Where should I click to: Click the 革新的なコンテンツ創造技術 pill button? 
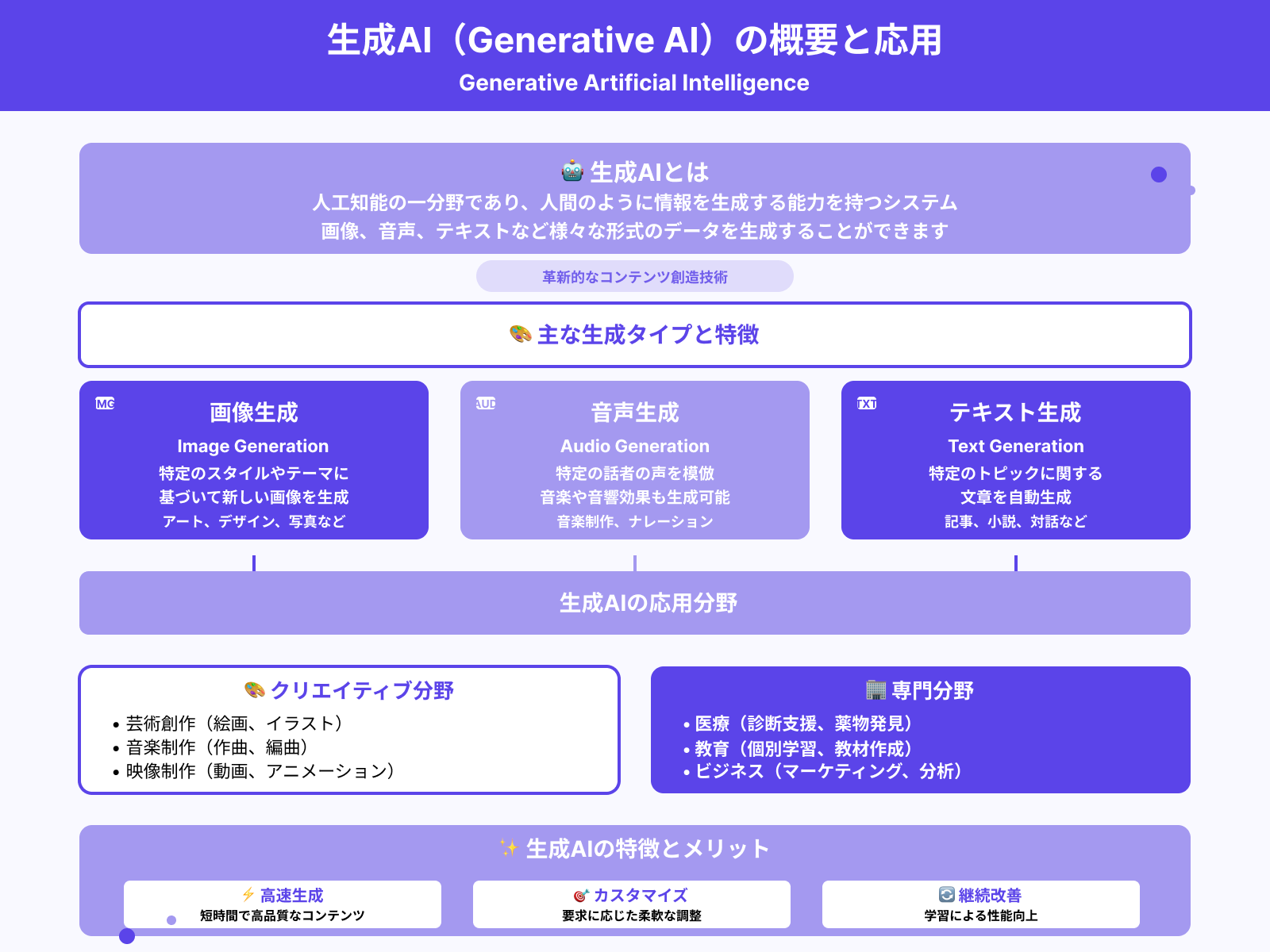click(634, 276)
